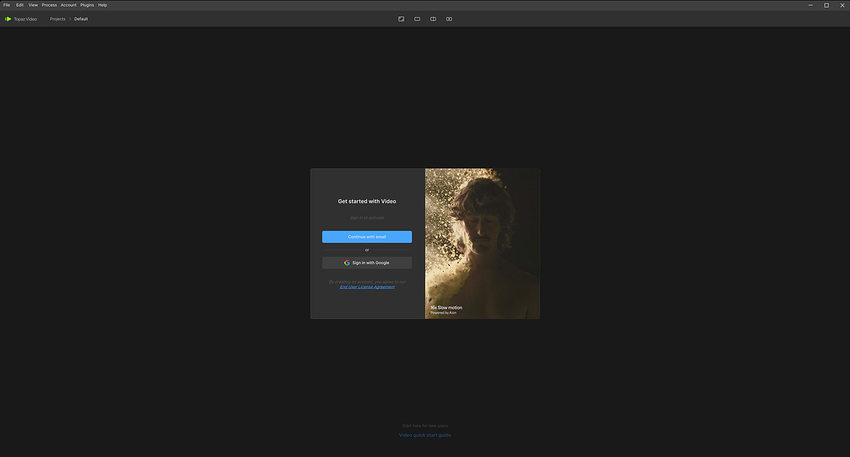Viewport: 850px width, 457px height.
Task: Select the Default project breadcrumb
Action: pos(81,19)
